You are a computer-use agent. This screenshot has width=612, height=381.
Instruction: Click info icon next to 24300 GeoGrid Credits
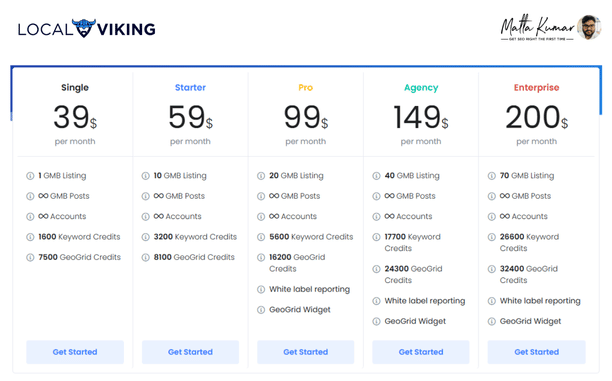tap(376, 269)
